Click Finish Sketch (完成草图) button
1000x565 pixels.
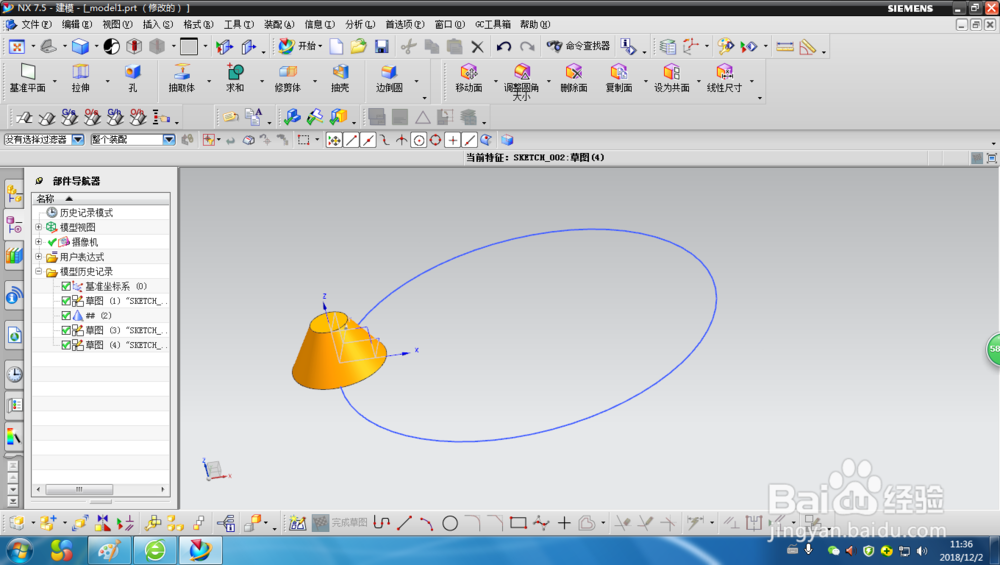(x=340, y=523)
